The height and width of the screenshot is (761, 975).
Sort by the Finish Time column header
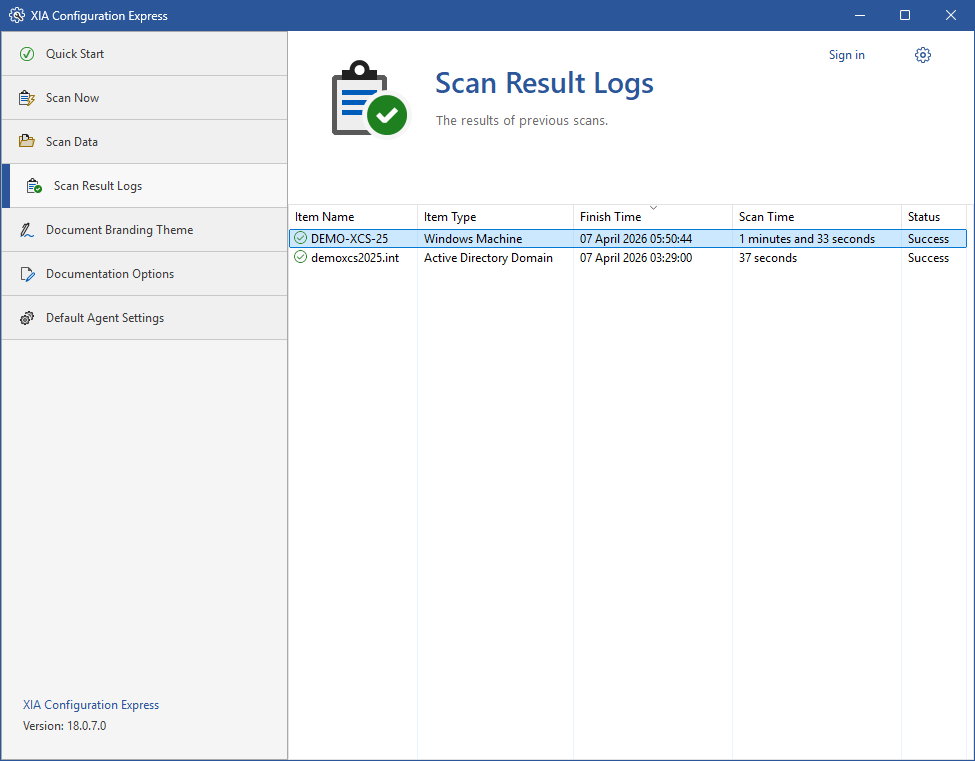610,217
